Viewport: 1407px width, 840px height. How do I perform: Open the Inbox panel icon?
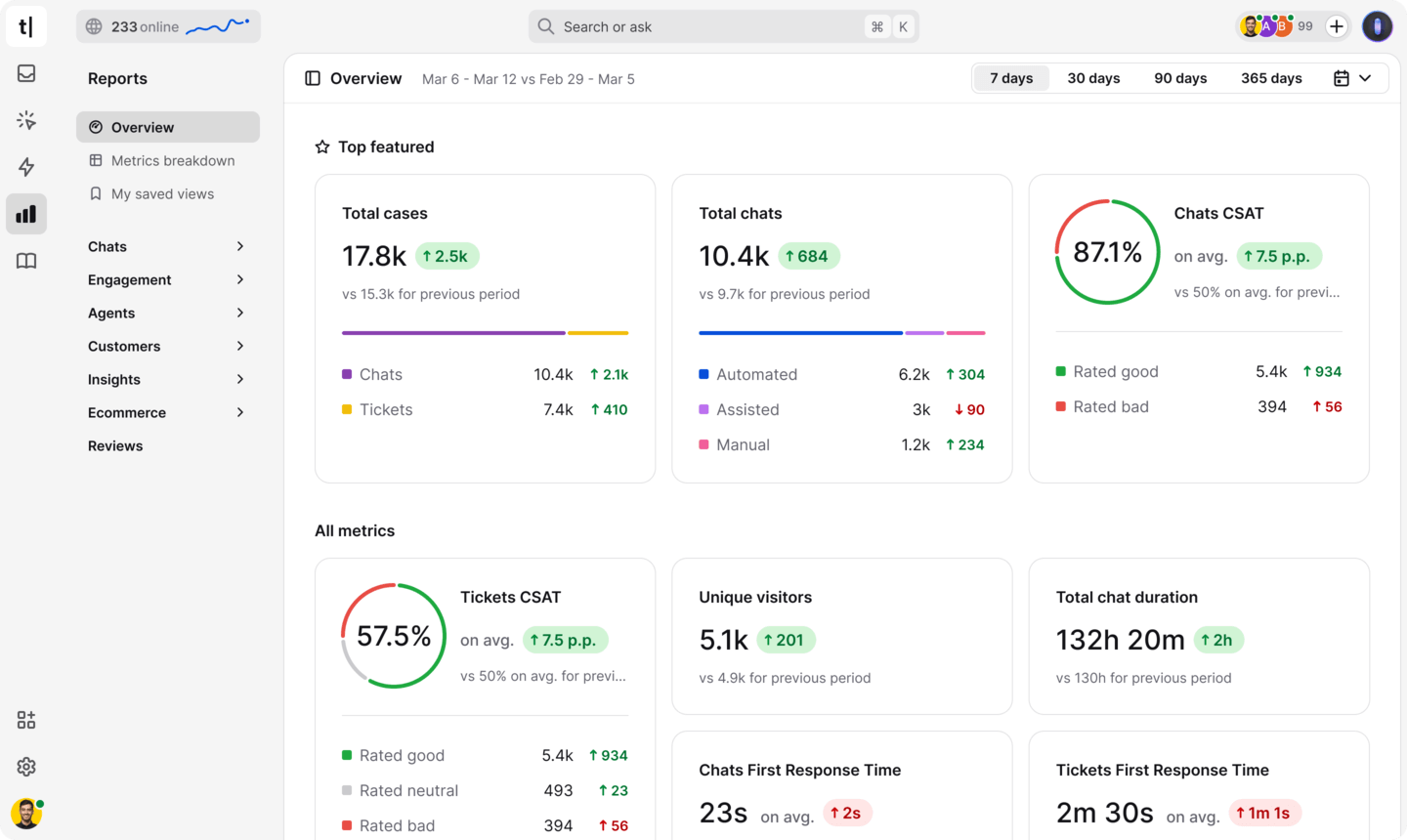click(x=25, y=73)
